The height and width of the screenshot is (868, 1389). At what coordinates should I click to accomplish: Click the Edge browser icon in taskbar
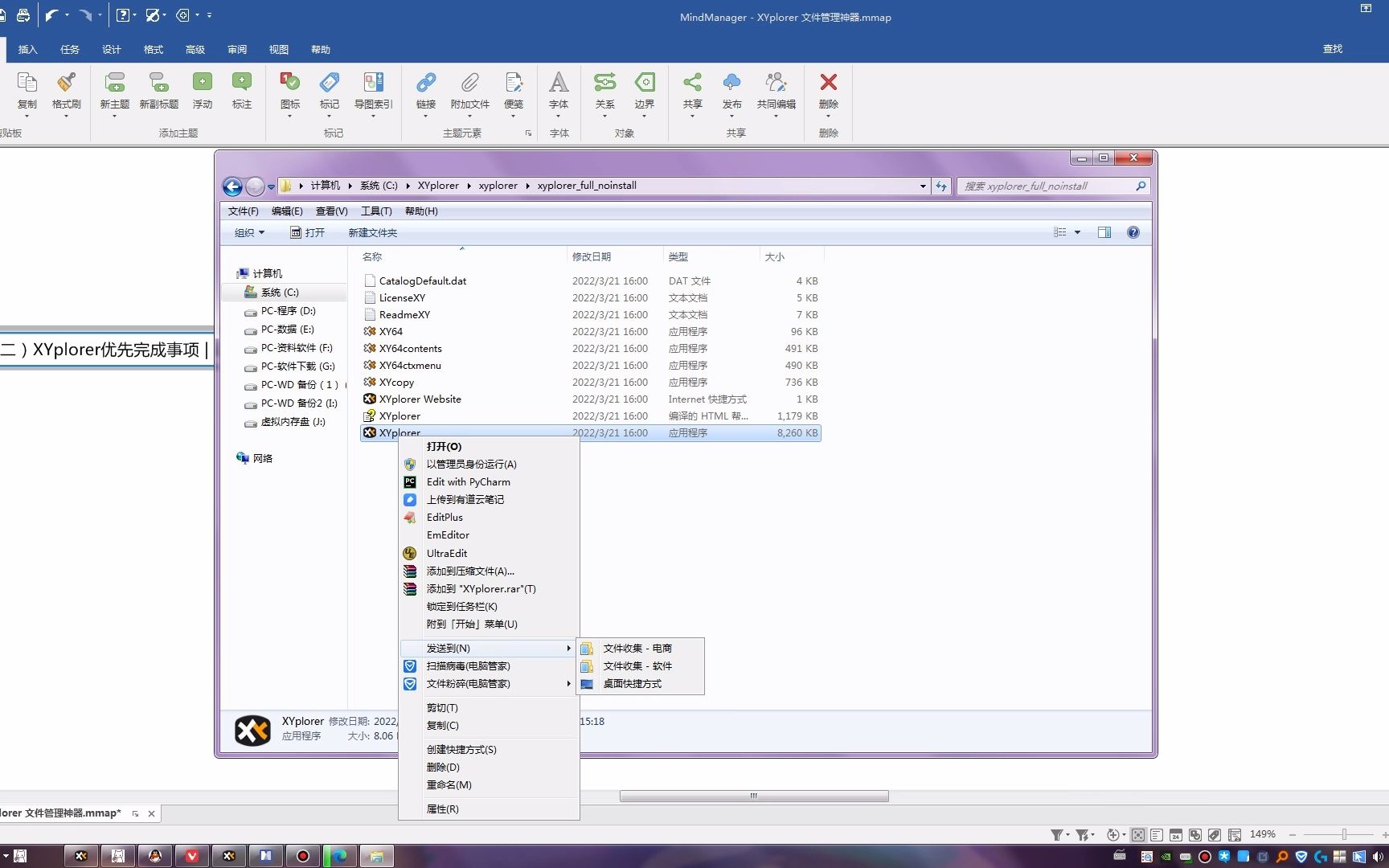[340, 856]
